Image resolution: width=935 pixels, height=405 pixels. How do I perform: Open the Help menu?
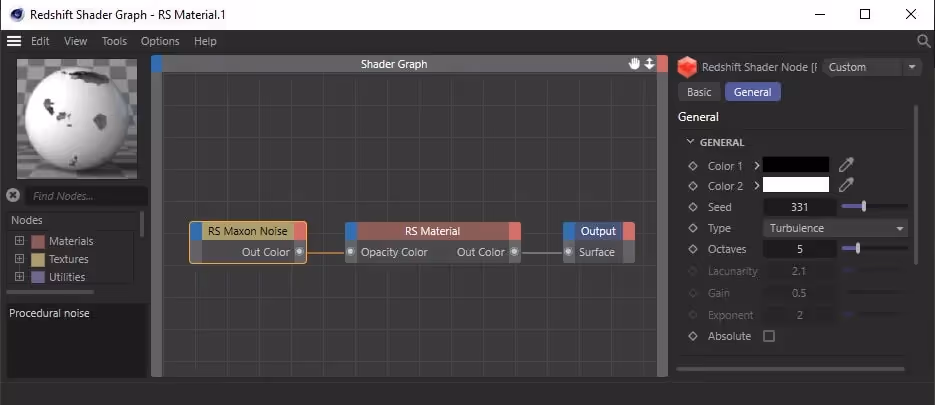205,41
